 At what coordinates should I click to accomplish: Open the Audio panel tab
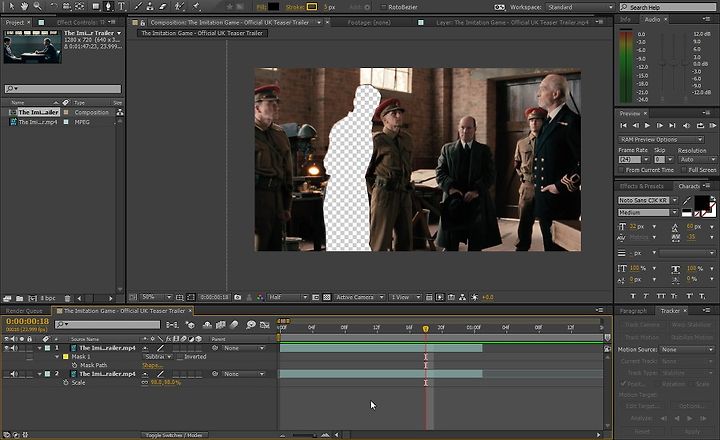tap(652, 19)
